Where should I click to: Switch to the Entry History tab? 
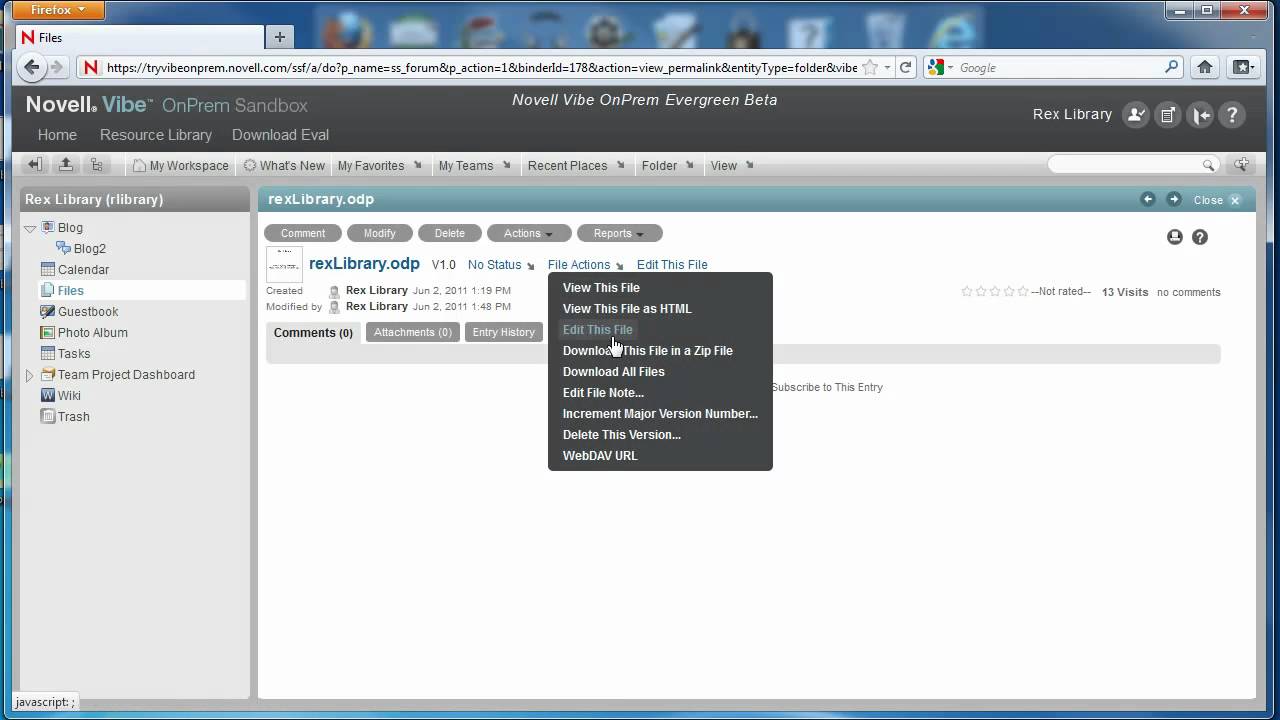click(x=503, y=332)
